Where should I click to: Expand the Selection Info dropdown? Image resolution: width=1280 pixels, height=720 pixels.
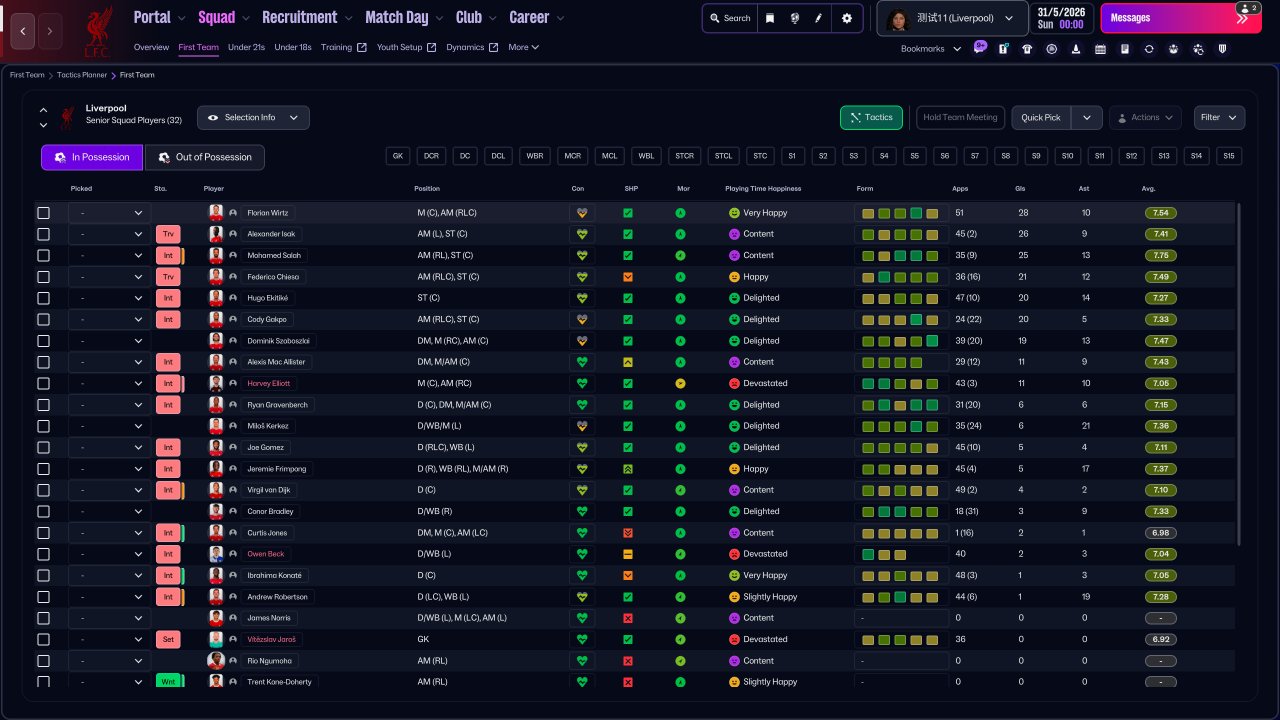click(x=253, y=118)
